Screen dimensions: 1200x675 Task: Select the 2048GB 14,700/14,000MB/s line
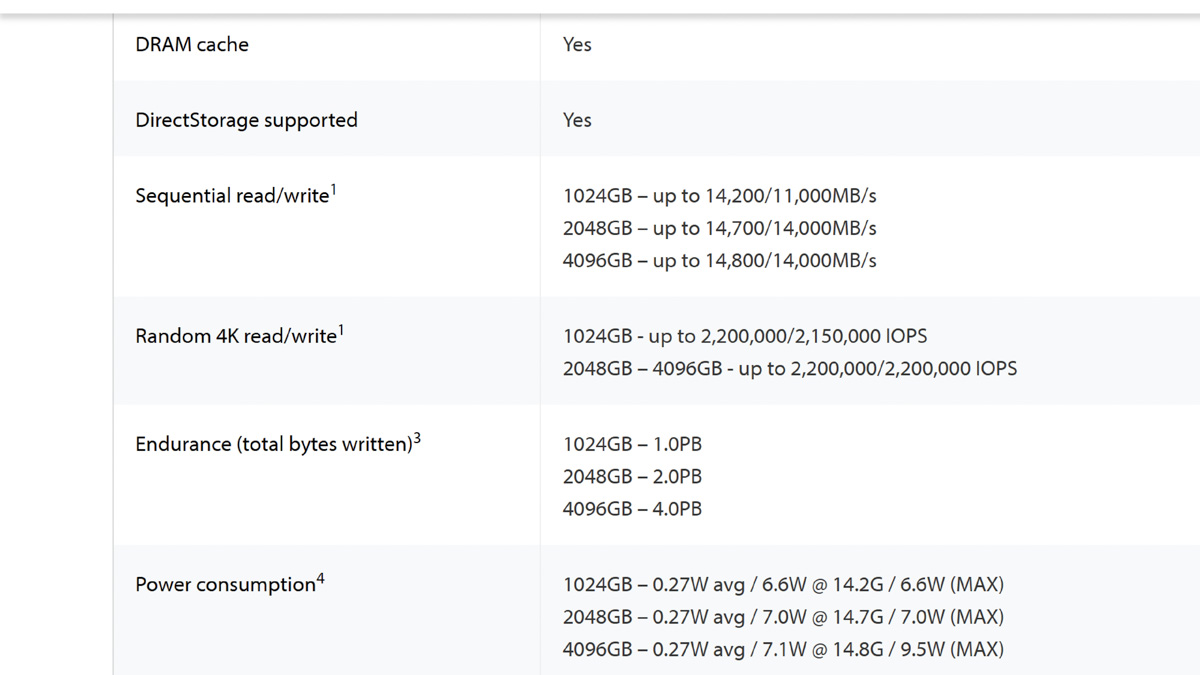pyautogui.click(x=719, y=228)
